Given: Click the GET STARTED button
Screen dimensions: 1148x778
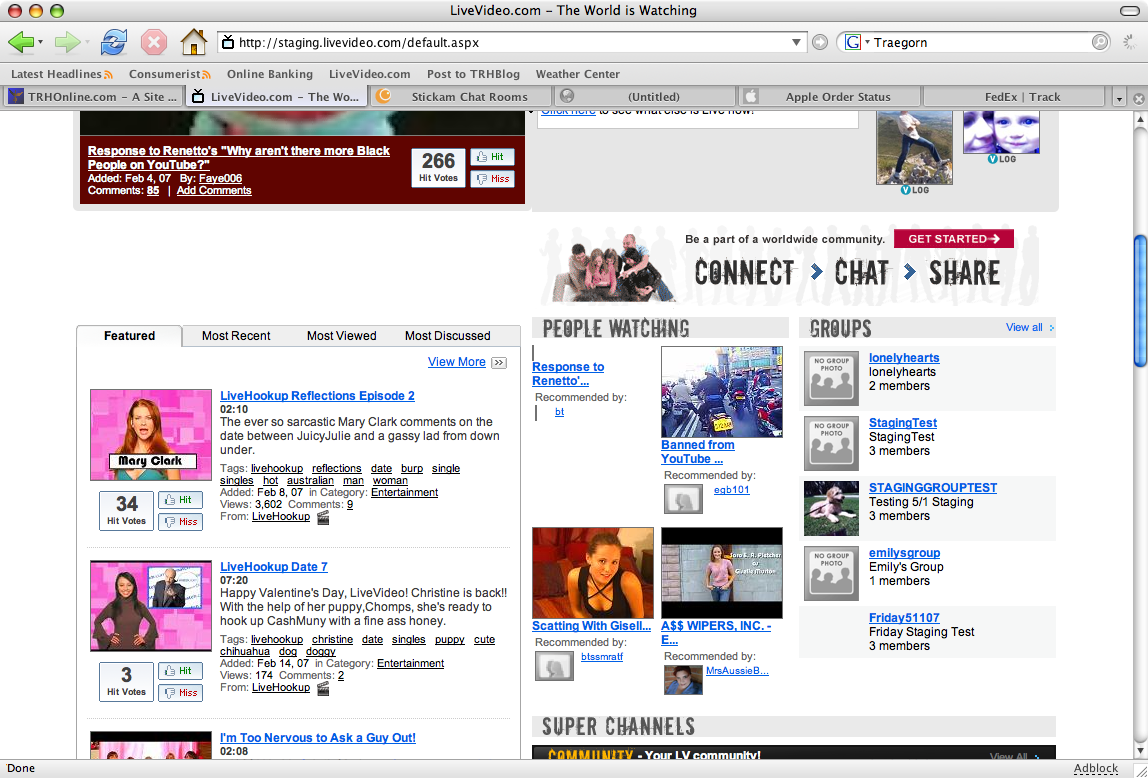Looking at the screenshot, I should 954,239.
